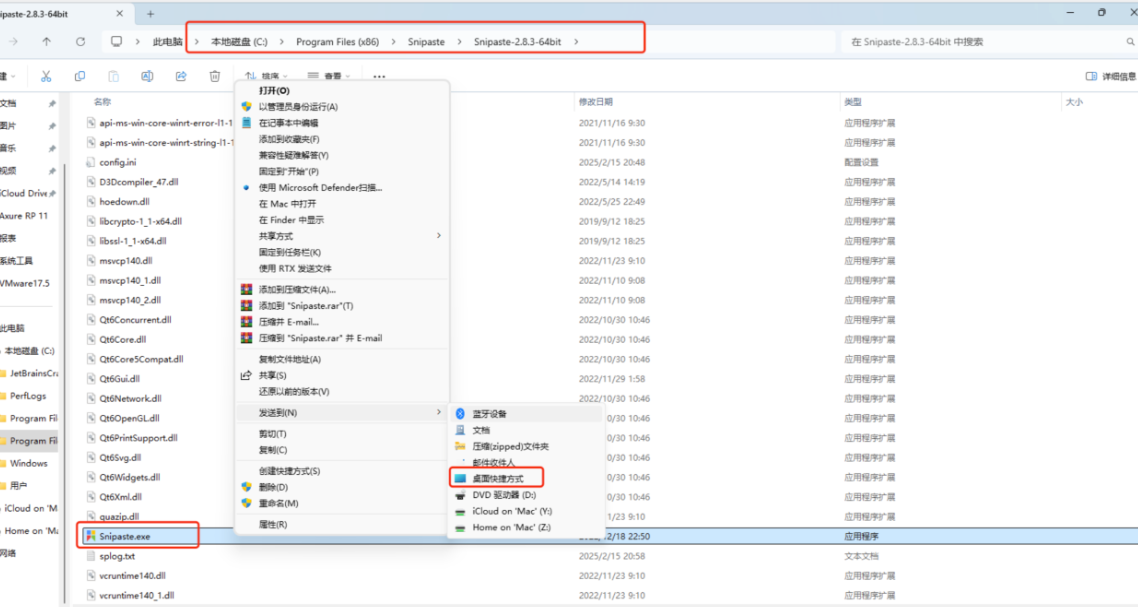Toggle the details pane button
Viewport: 1138px width, 607px height.
coord(1110,76)
